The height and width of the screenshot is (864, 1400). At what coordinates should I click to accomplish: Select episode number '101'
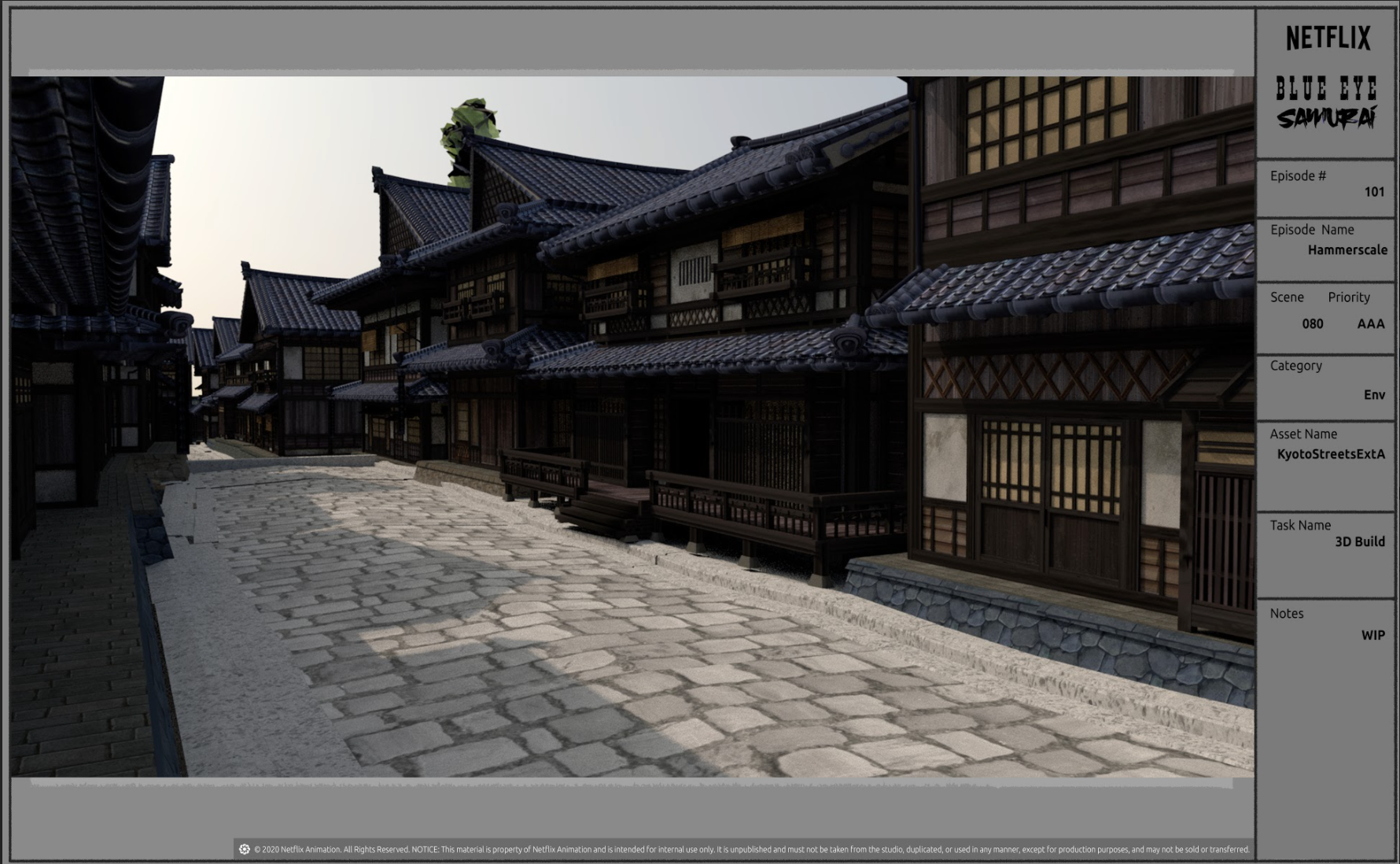1374,192
